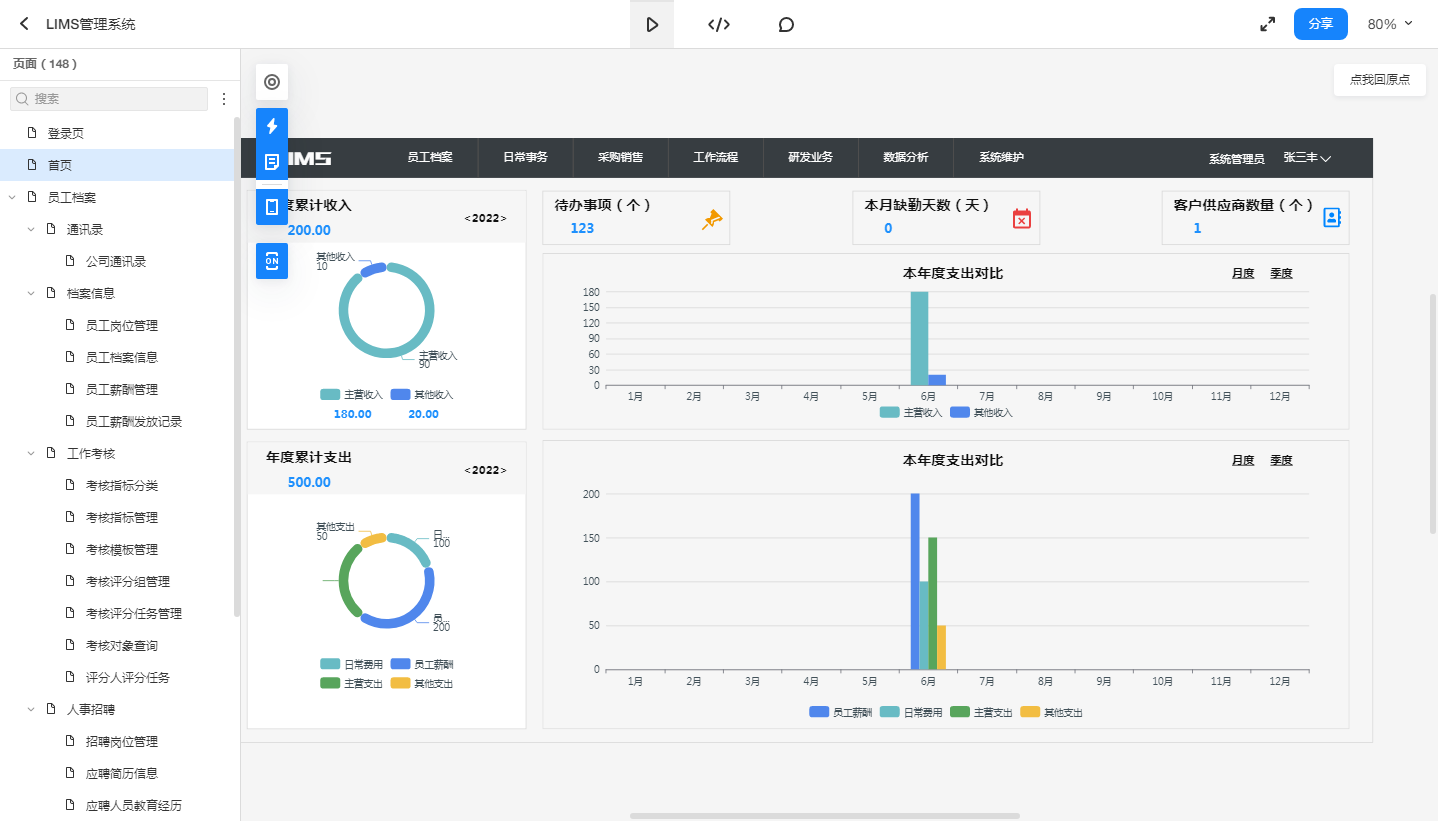This screenshot has height=821, width=1438.
Task: Open the 80% zoom level dropdown
Action: pyautogui.click(x=1390, y=24)
